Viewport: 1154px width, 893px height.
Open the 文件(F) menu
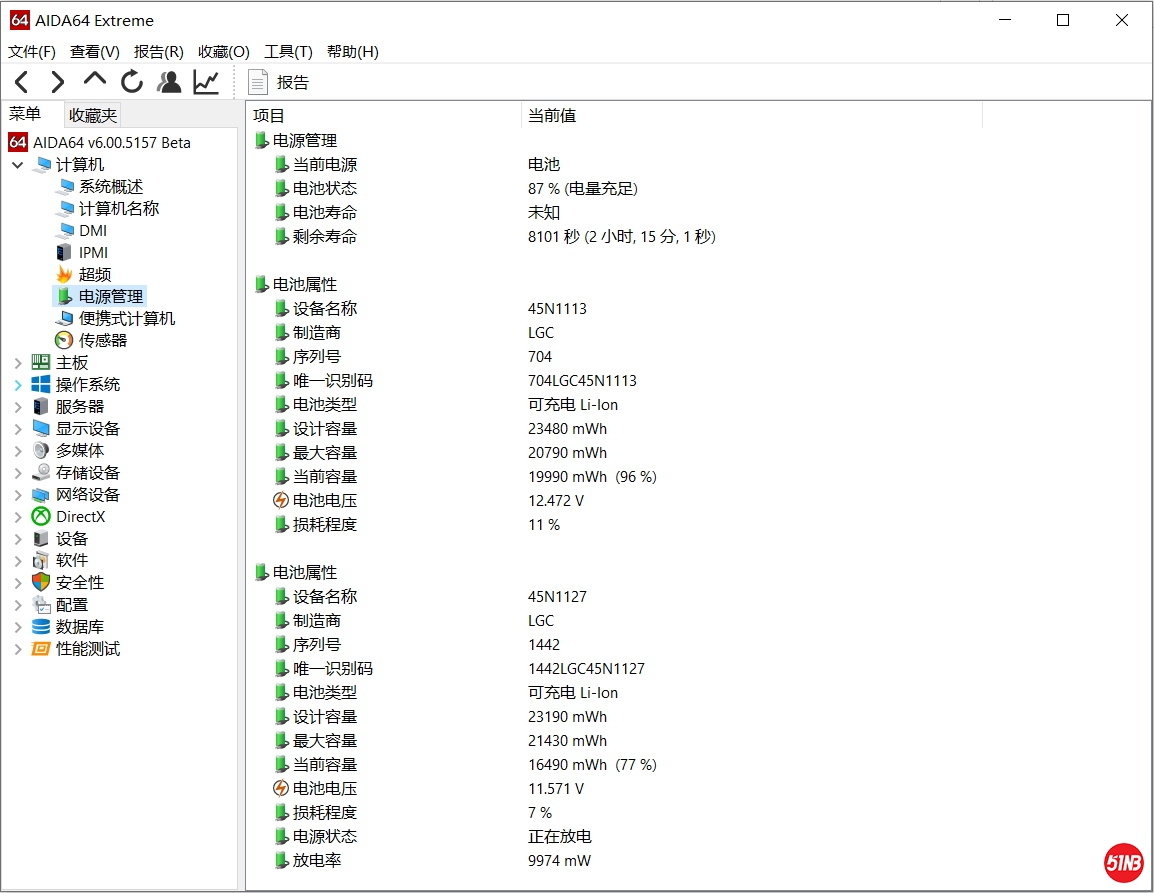(32, 52)
